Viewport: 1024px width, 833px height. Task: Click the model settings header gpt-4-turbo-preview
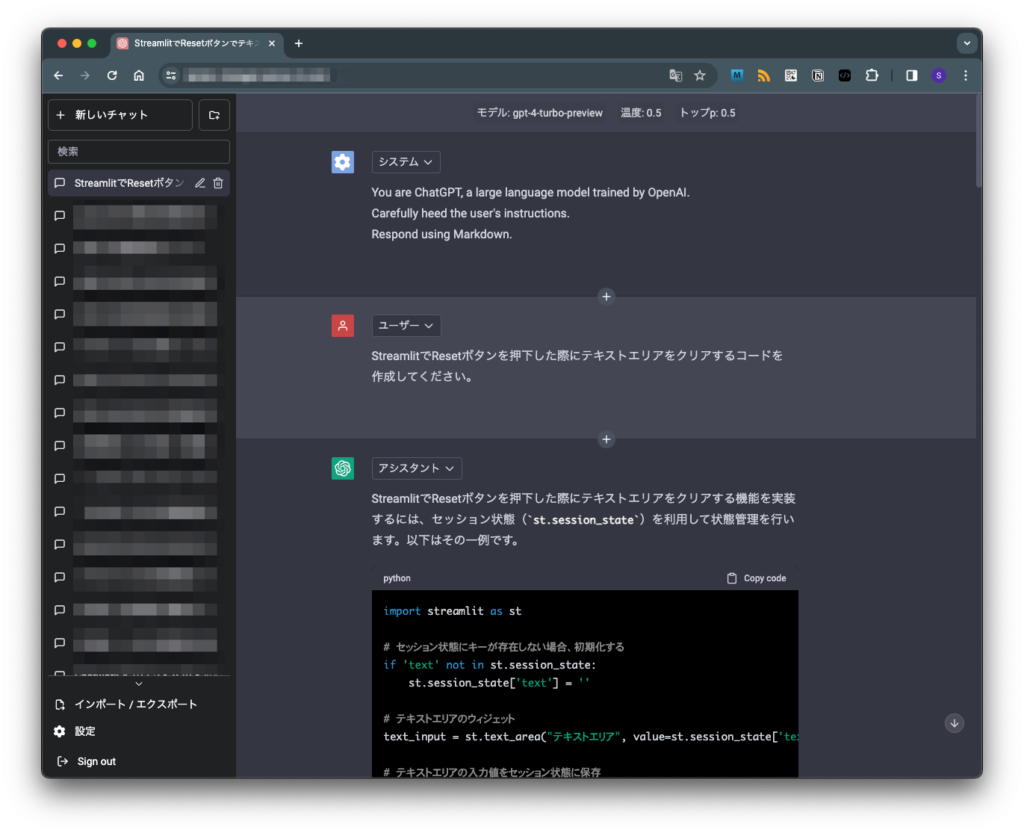[x=539, y=113]
